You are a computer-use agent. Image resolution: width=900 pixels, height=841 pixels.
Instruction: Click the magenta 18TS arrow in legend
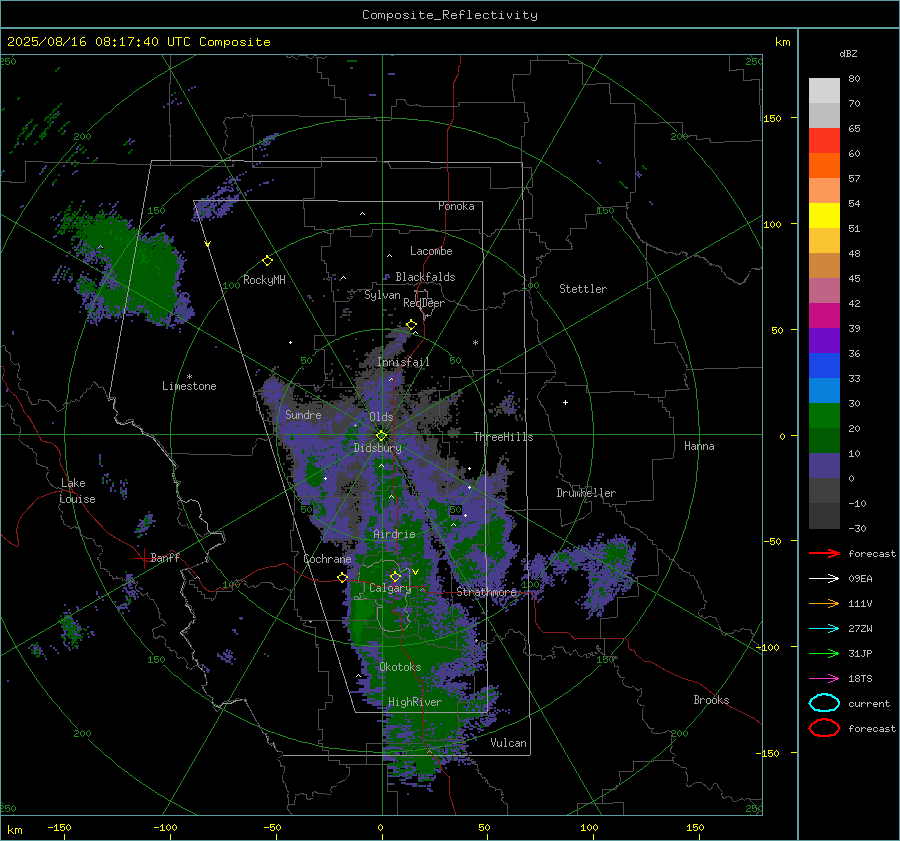(824, 679)
